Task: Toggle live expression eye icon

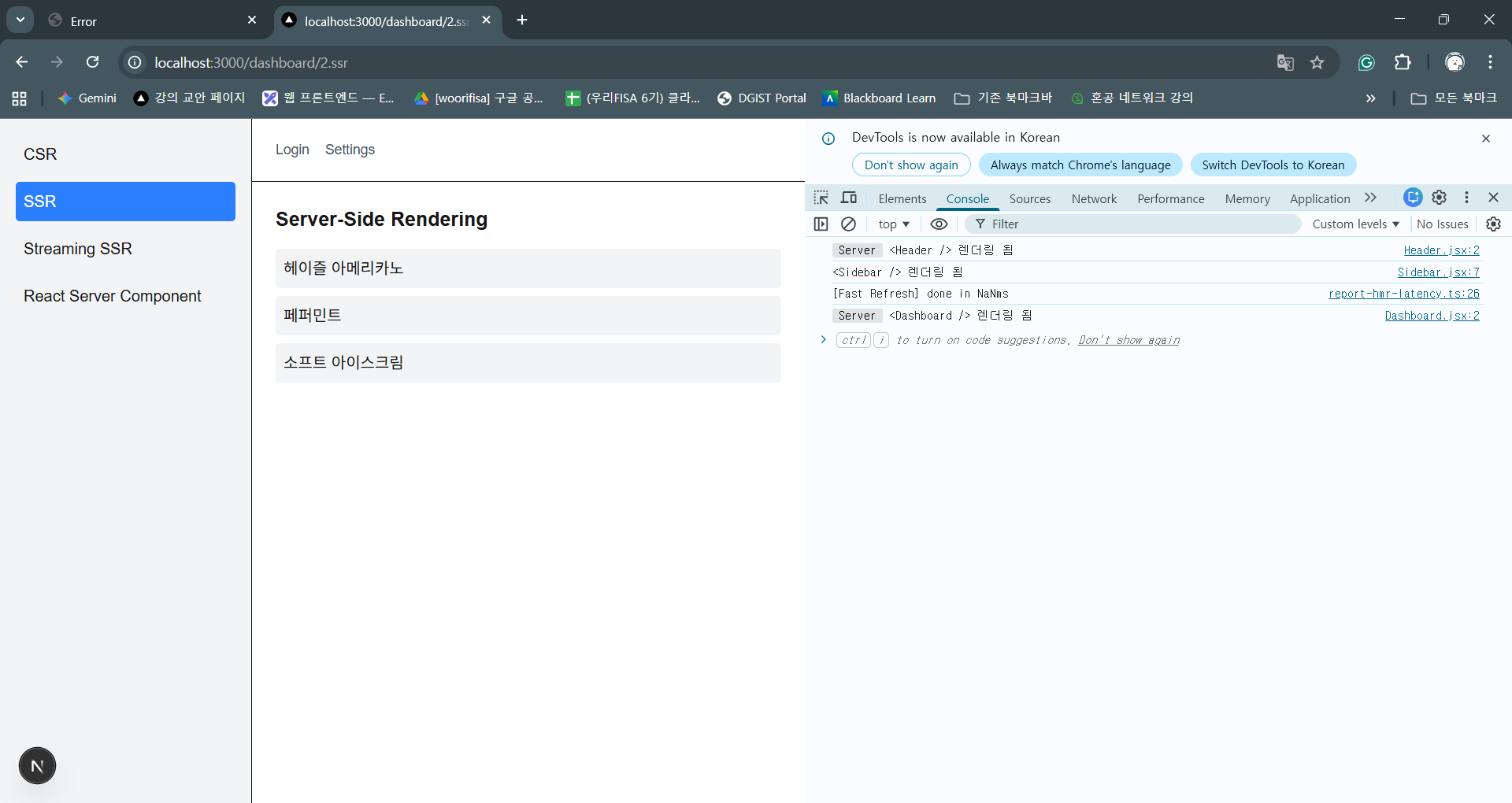Action: pos(939,224)
